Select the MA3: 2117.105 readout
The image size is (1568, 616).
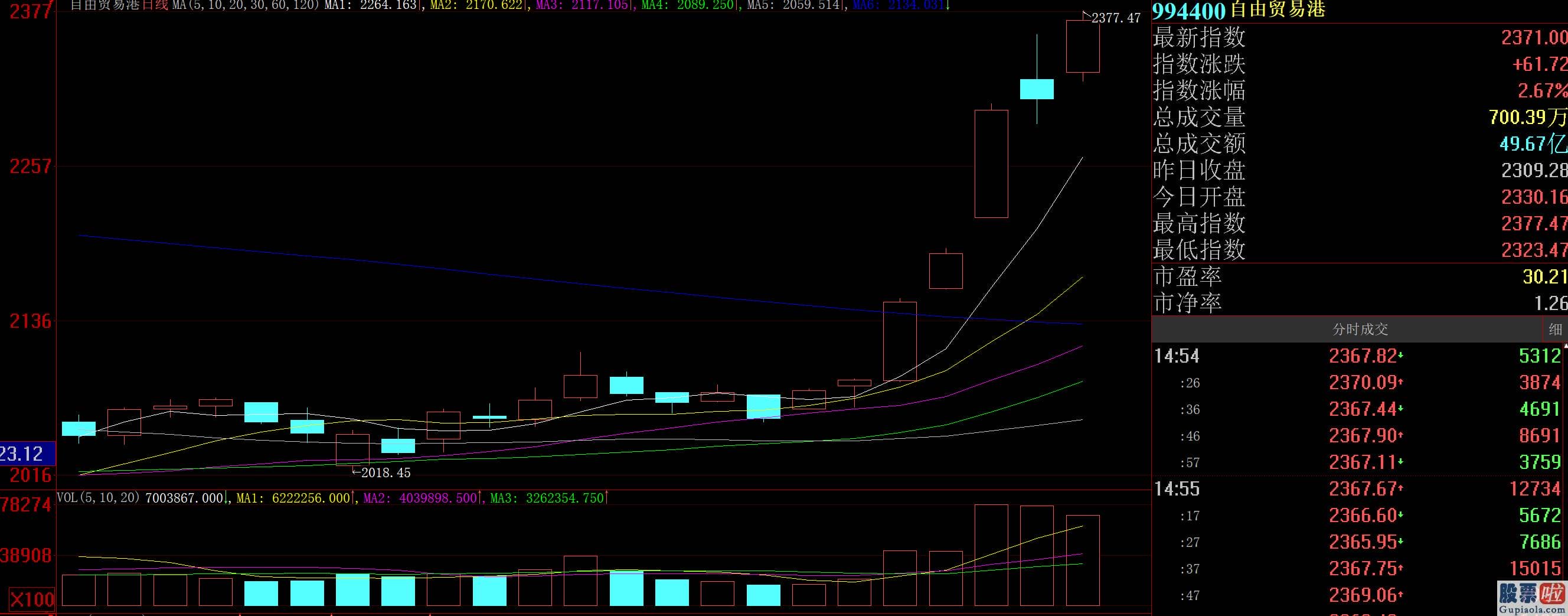point(583,5)
